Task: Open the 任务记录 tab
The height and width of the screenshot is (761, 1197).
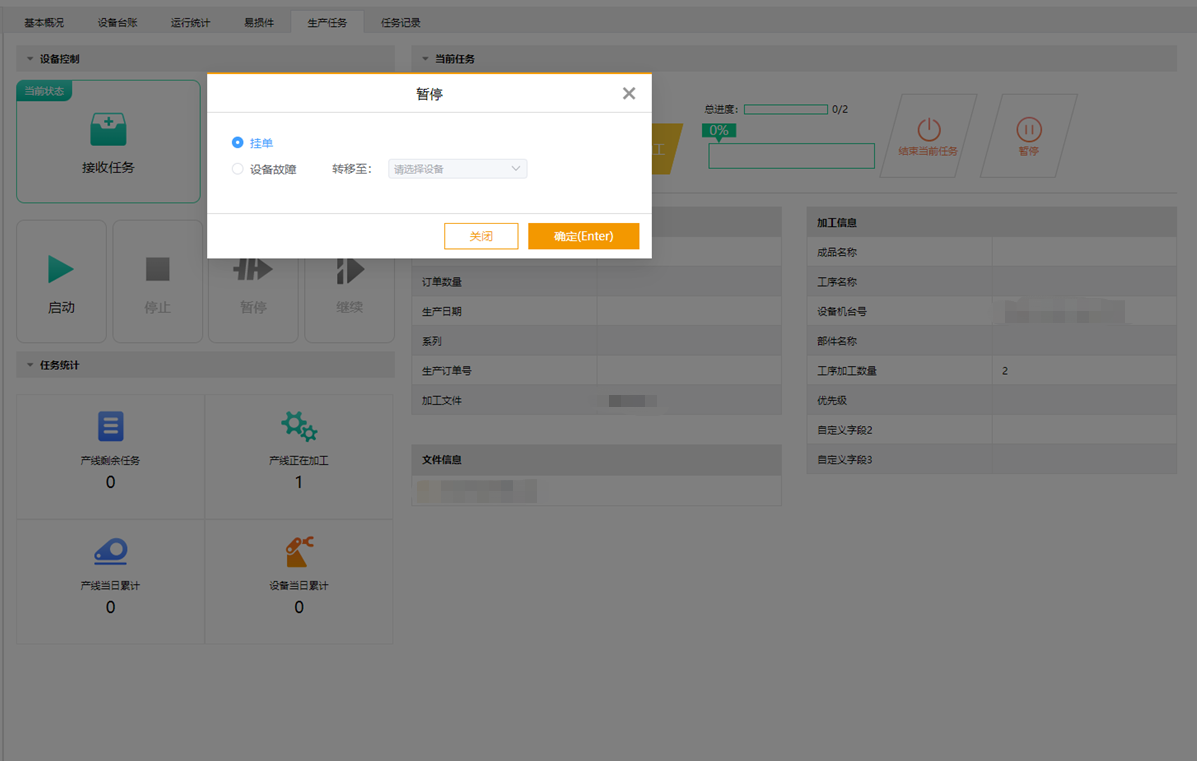Action: point(400,22)
